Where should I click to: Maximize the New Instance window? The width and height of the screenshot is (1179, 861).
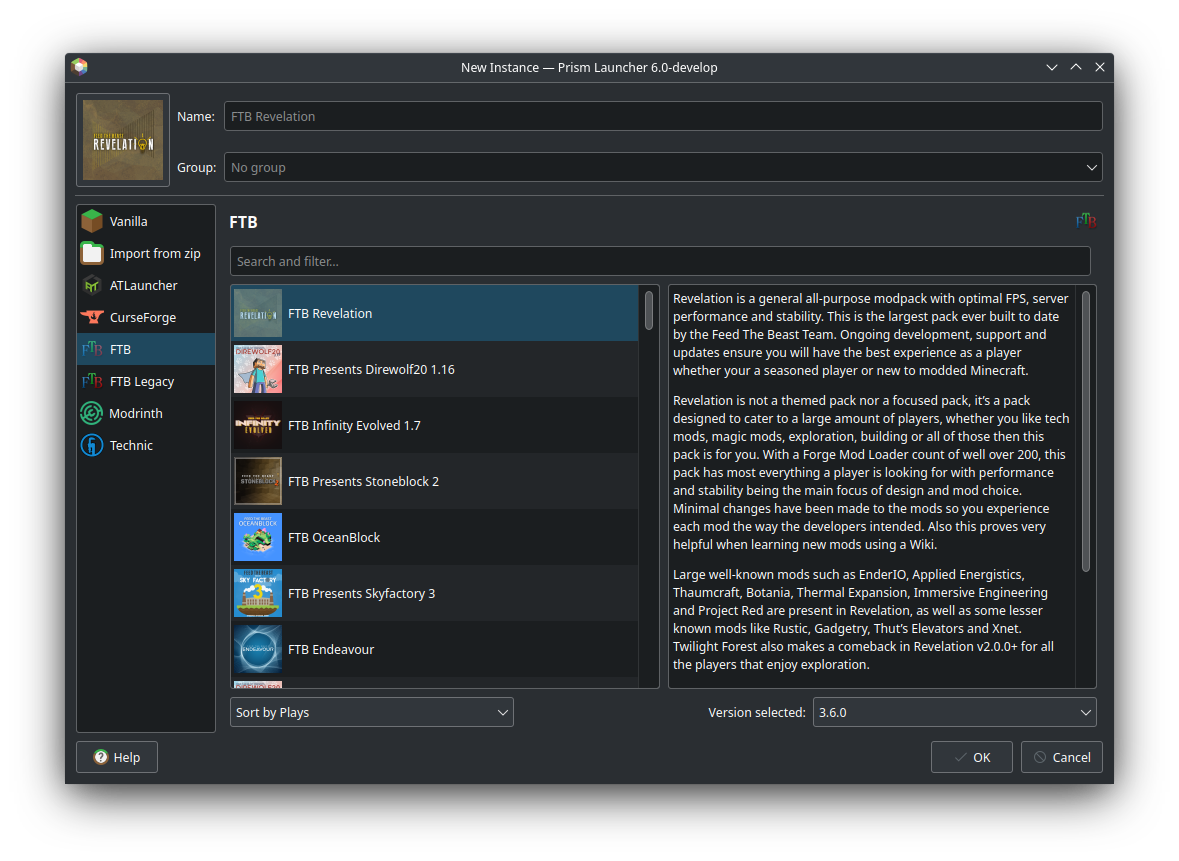click(x=1076, y=67)
